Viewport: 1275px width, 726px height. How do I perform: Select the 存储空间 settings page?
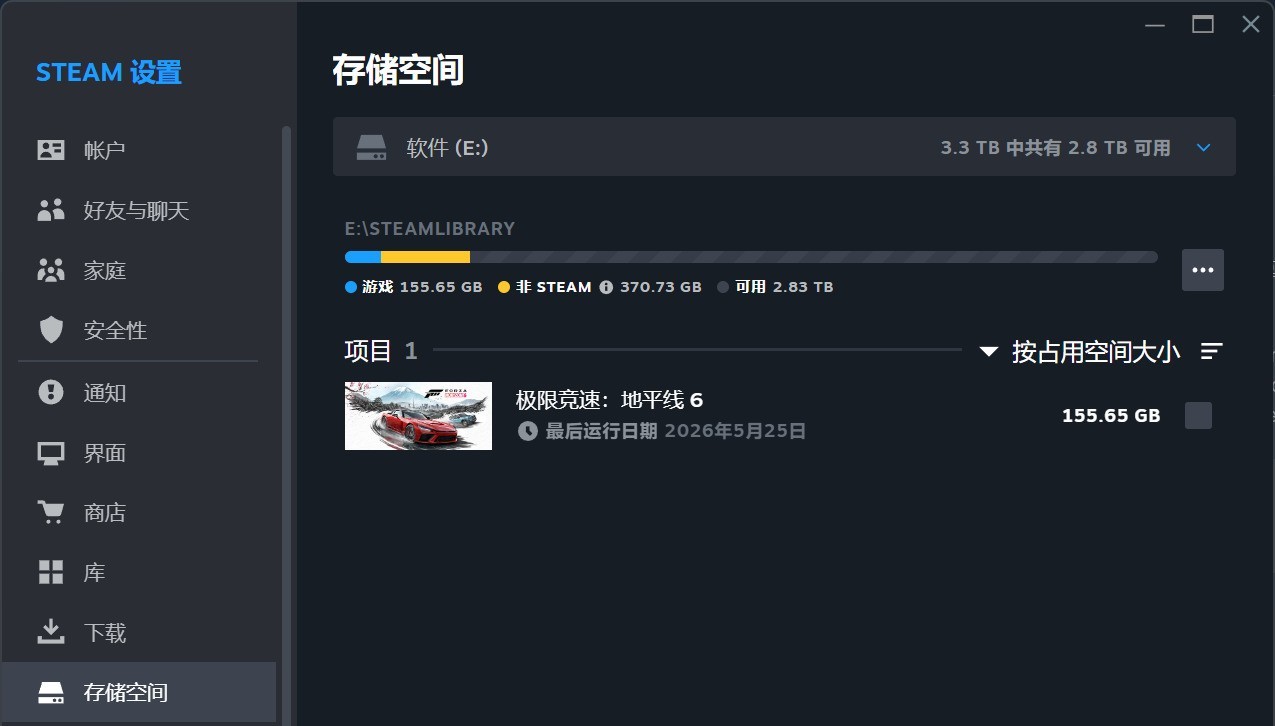(138, 692)
